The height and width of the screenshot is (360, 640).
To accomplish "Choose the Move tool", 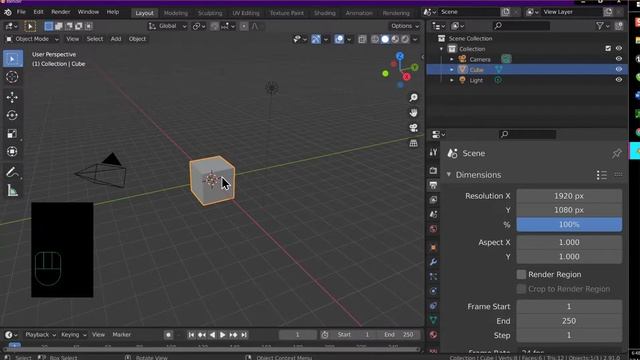I will [x=12, y=97].
